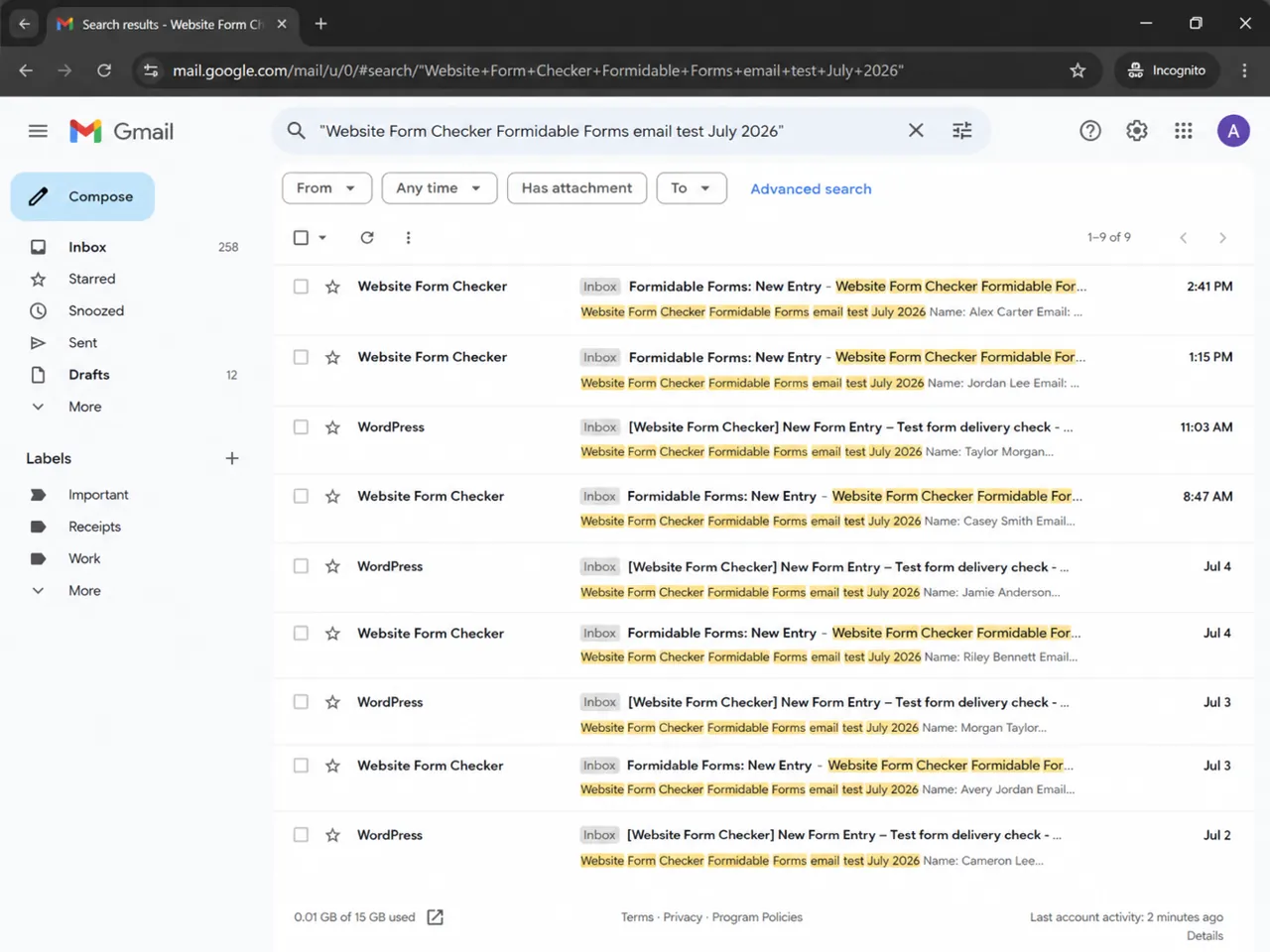This screenshot has width=1270, height=952.
Task: Select the Jul 4 WordPress email checkbox
Action: pos(301,566)
